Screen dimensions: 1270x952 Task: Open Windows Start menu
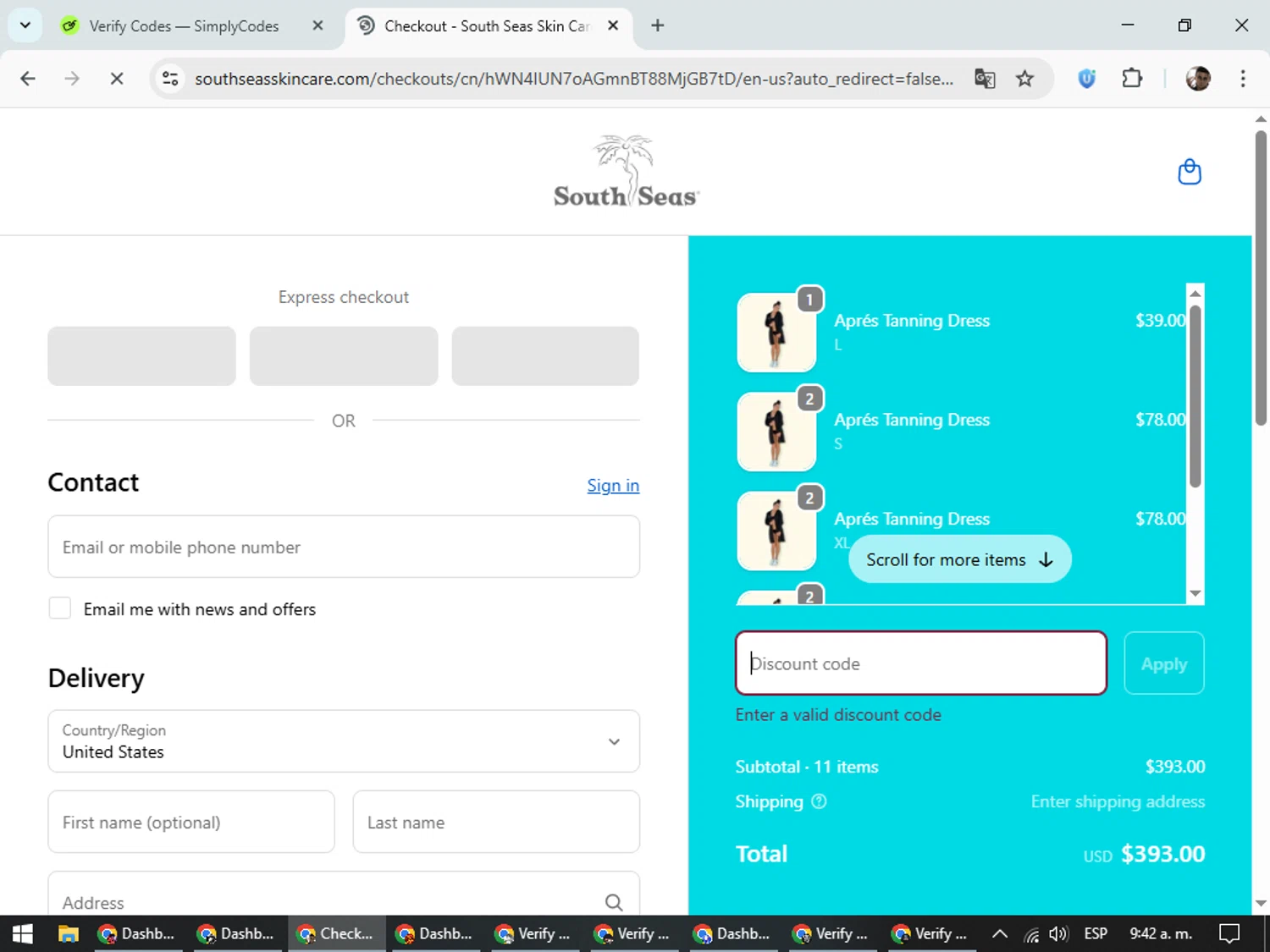click(x=23, y=933)
